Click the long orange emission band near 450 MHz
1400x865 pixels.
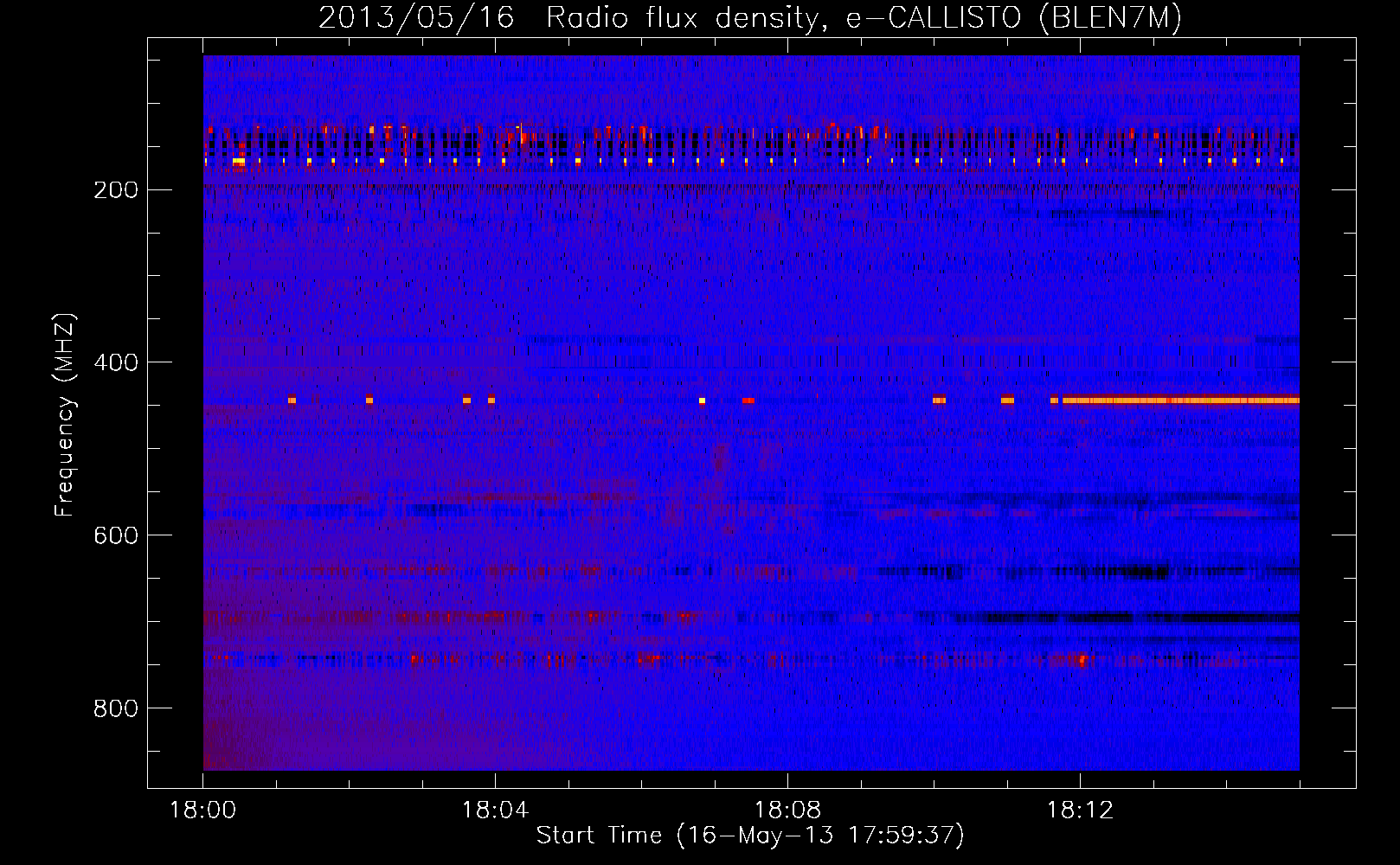tap(1180, 400)
